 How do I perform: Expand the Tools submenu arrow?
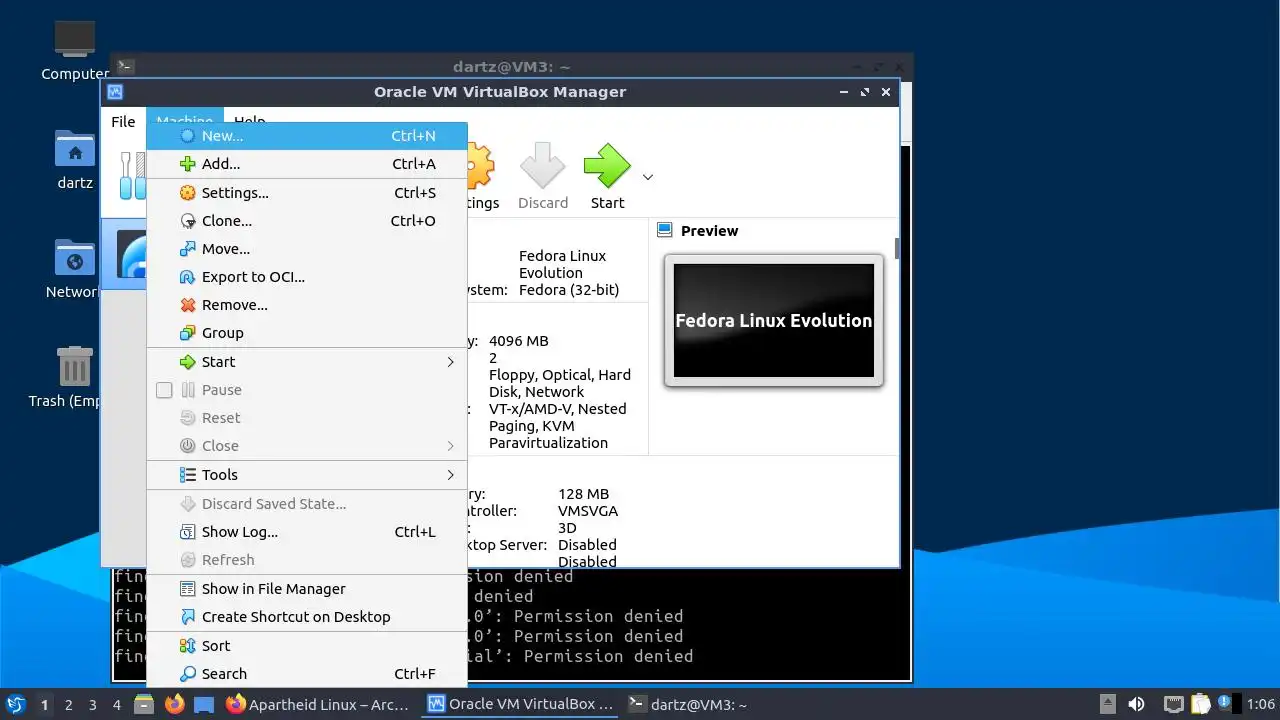click(x=450, y=475)
